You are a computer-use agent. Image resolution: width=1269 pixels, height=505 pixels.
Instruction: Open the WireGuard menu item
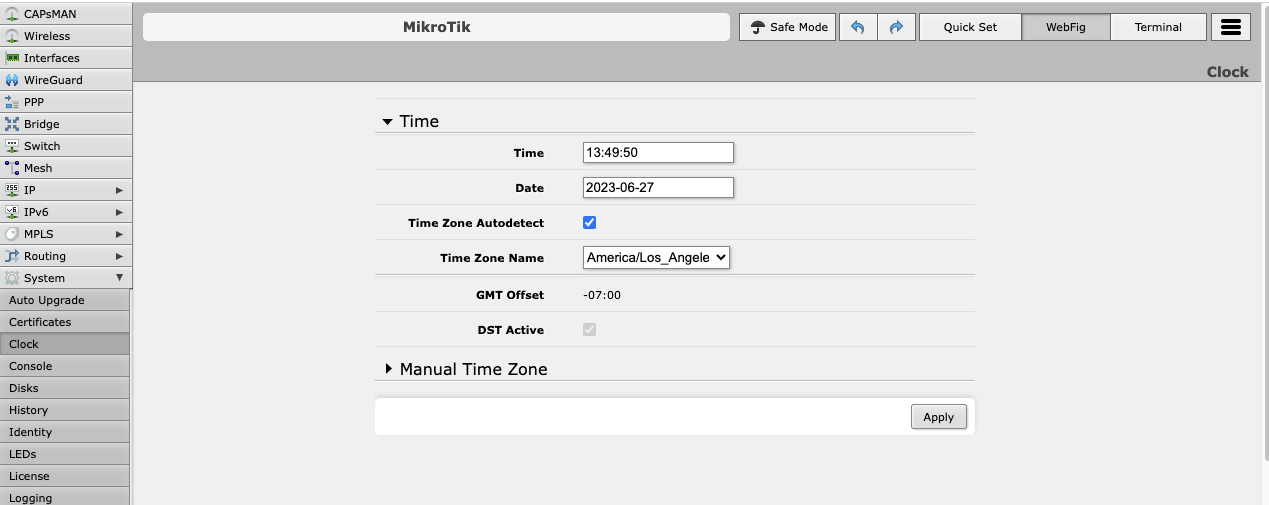(x=66, y=80)
